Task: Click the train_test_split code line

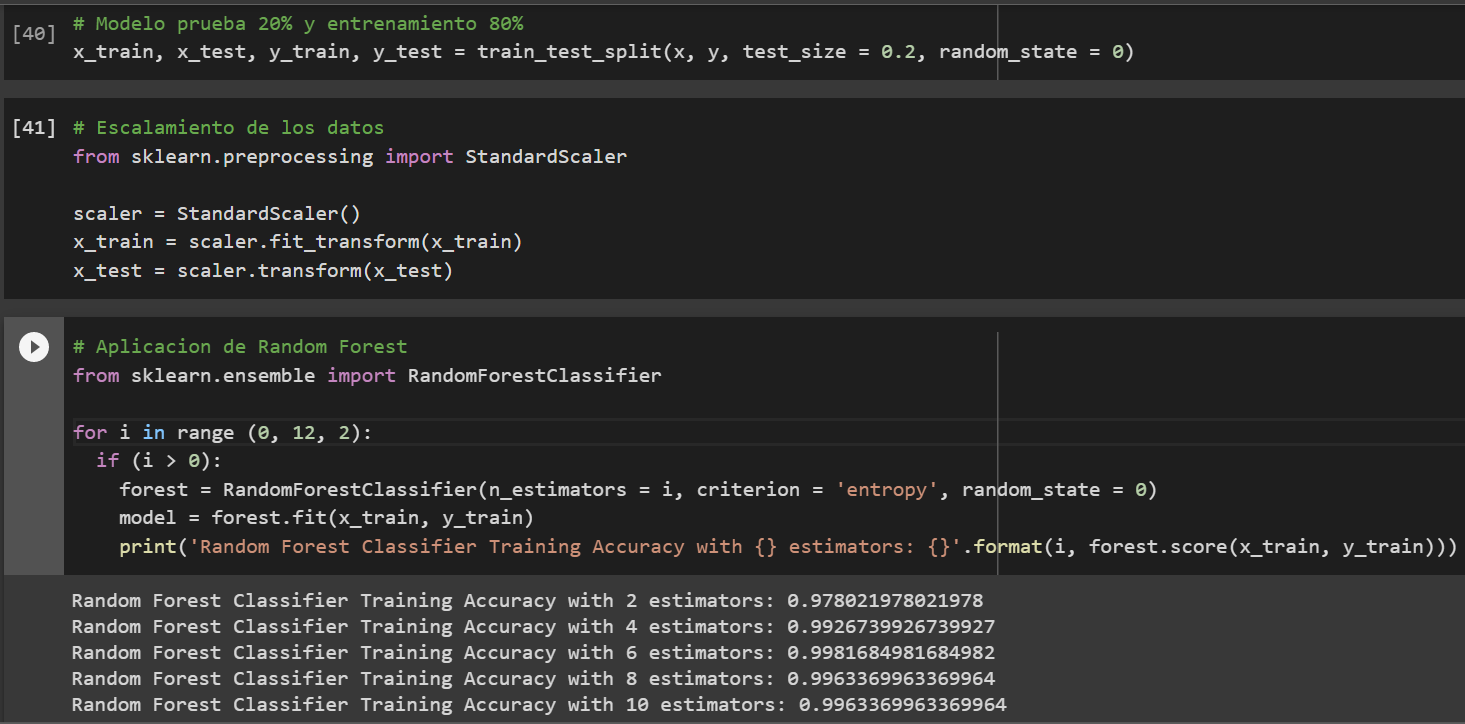Action: coord(600,51)
